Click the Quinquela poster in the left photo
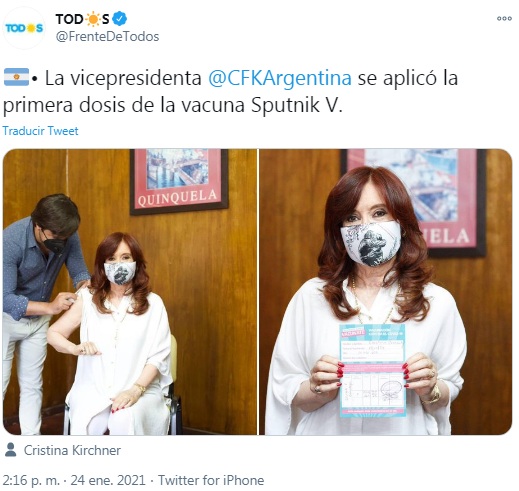The image size is (519, 491). coord(179,181)
